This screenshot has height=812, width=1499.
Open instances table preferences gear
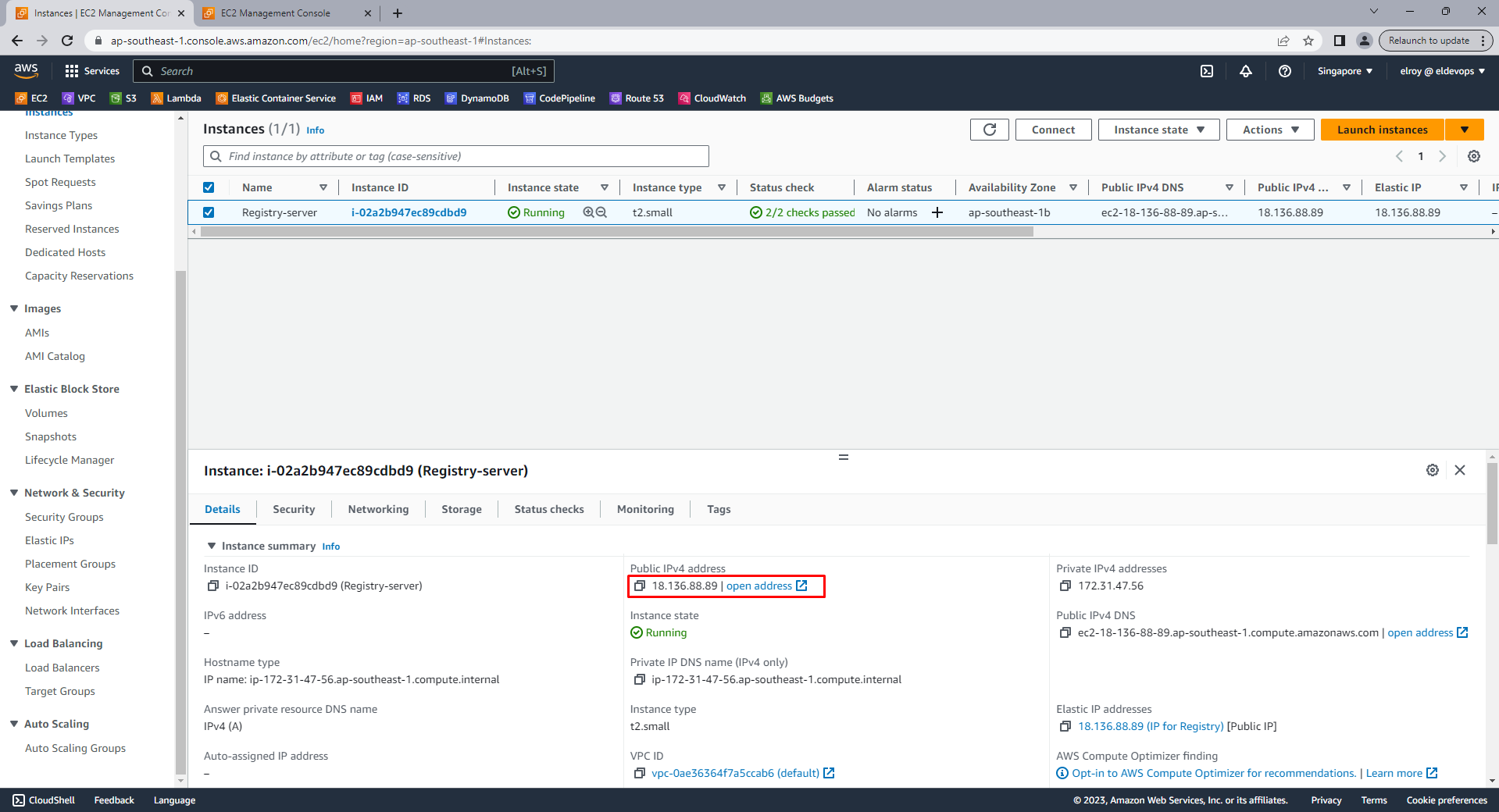[x=1474, y=156]
